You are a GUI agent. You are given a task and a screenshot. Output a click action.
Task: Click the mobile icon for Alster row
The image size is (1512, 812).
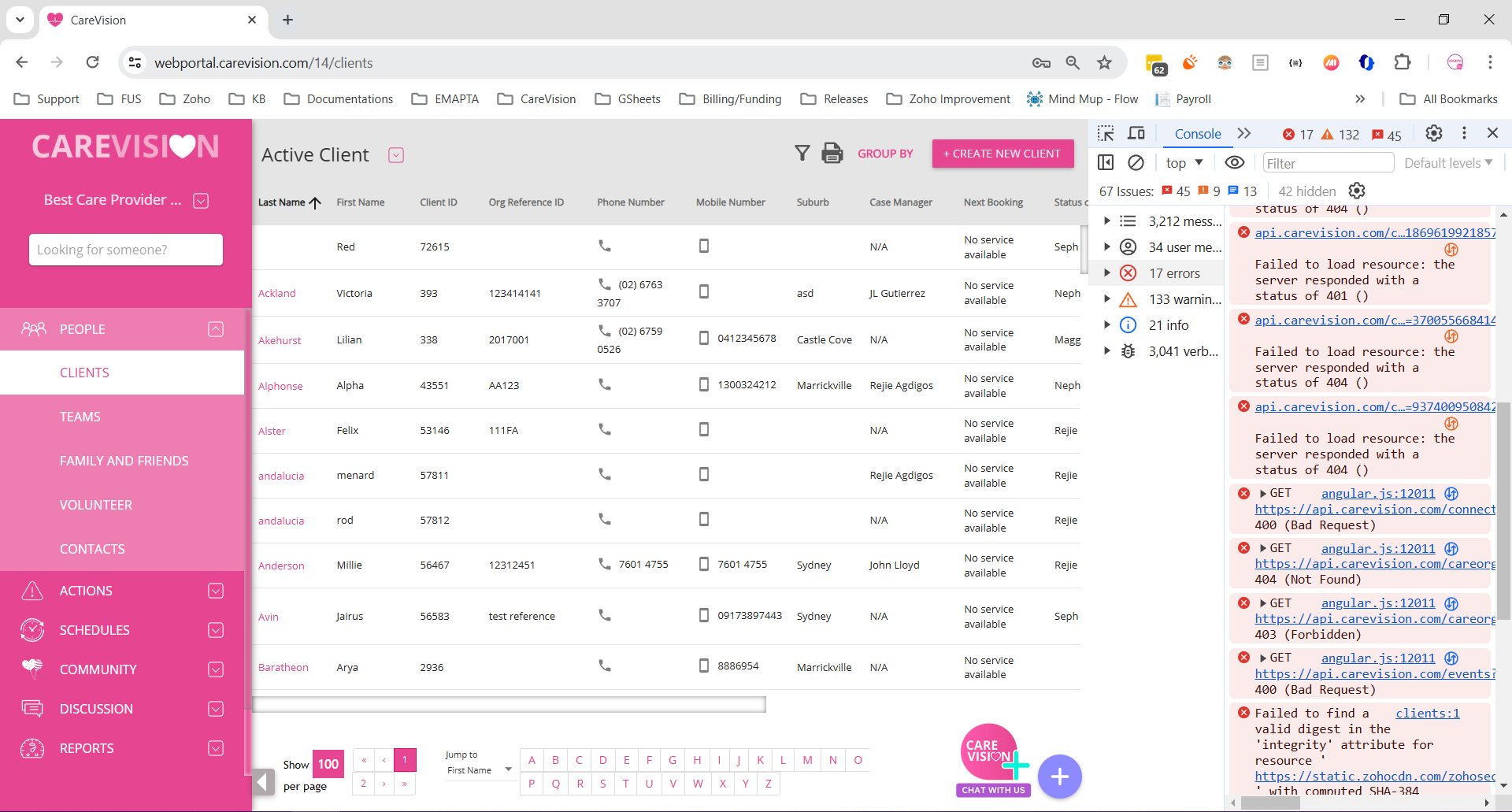coord(704,429)
